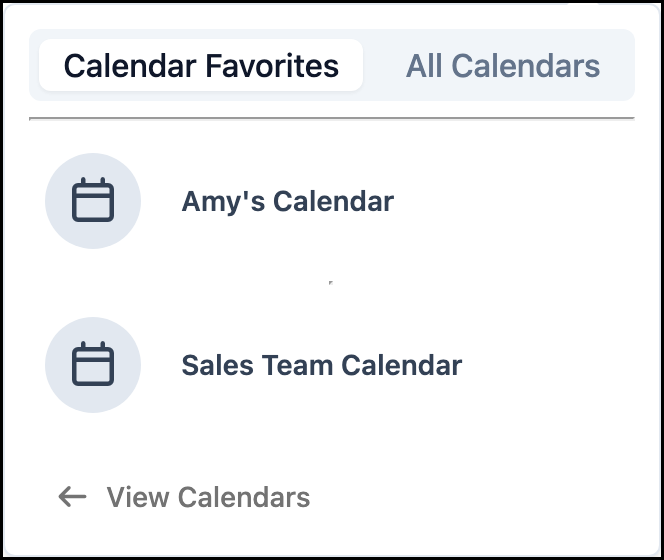Click the back arrow to return to calendars
The image size is (664, 560).
[x=72, y=496]
